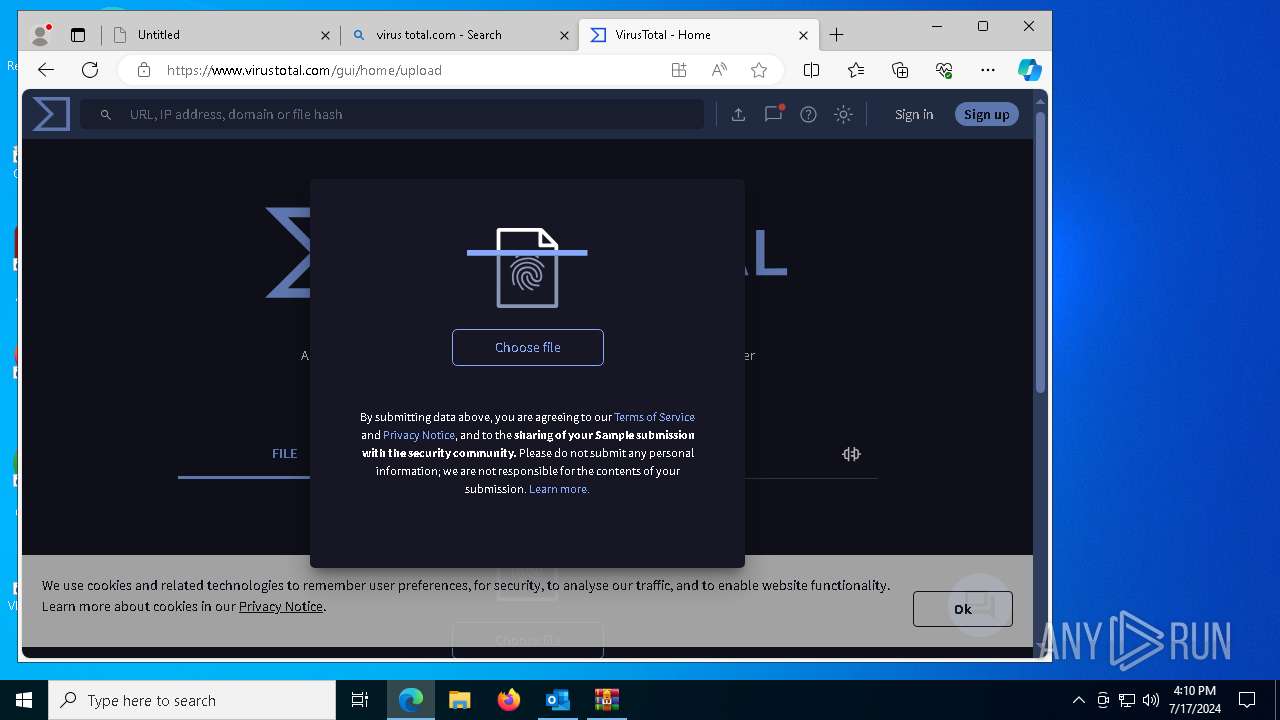Show hidden system tray icons
Screen dimensions: 1280x720
1079,700
